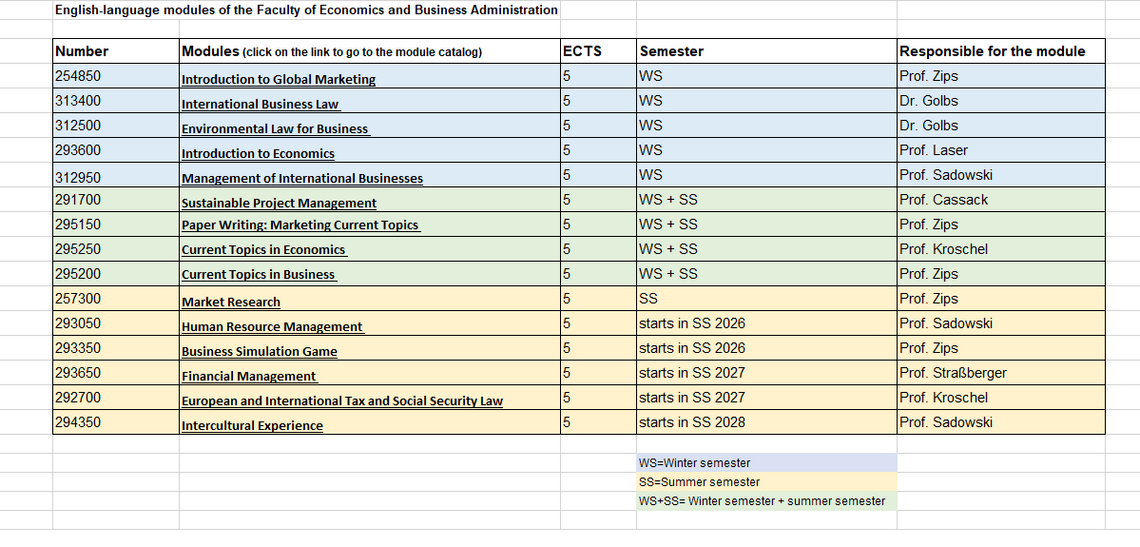Open the Current Topics in Economics link
The image size is (1140, 547).
pos(264,250)
